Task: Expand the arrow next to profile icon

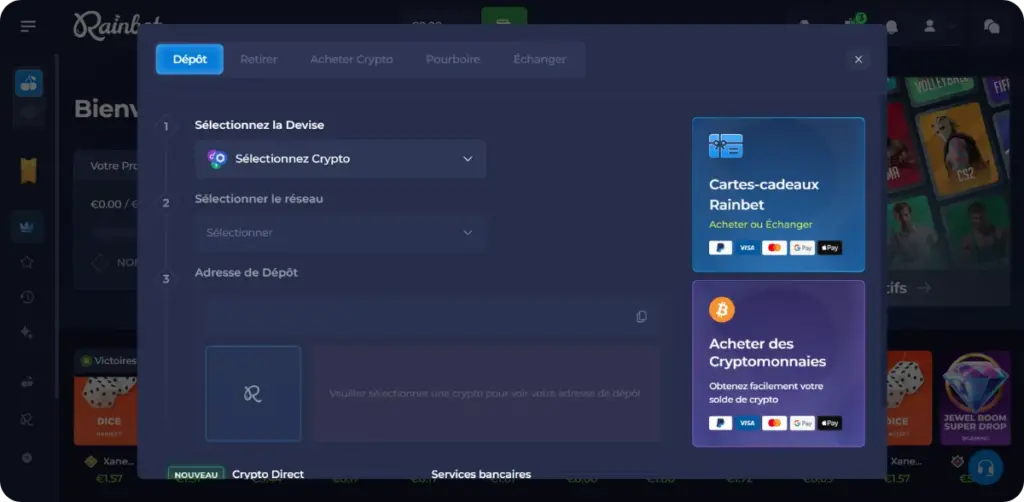Action: click(x=952, y=26)
